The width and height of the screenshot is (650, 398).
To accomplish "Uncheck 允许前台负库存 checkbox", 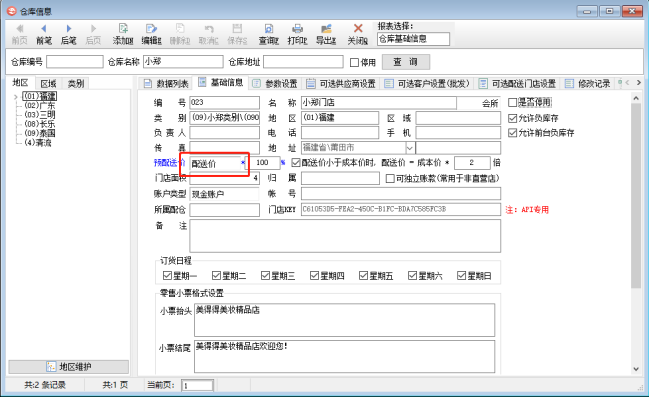I will [x=512, y=133].
